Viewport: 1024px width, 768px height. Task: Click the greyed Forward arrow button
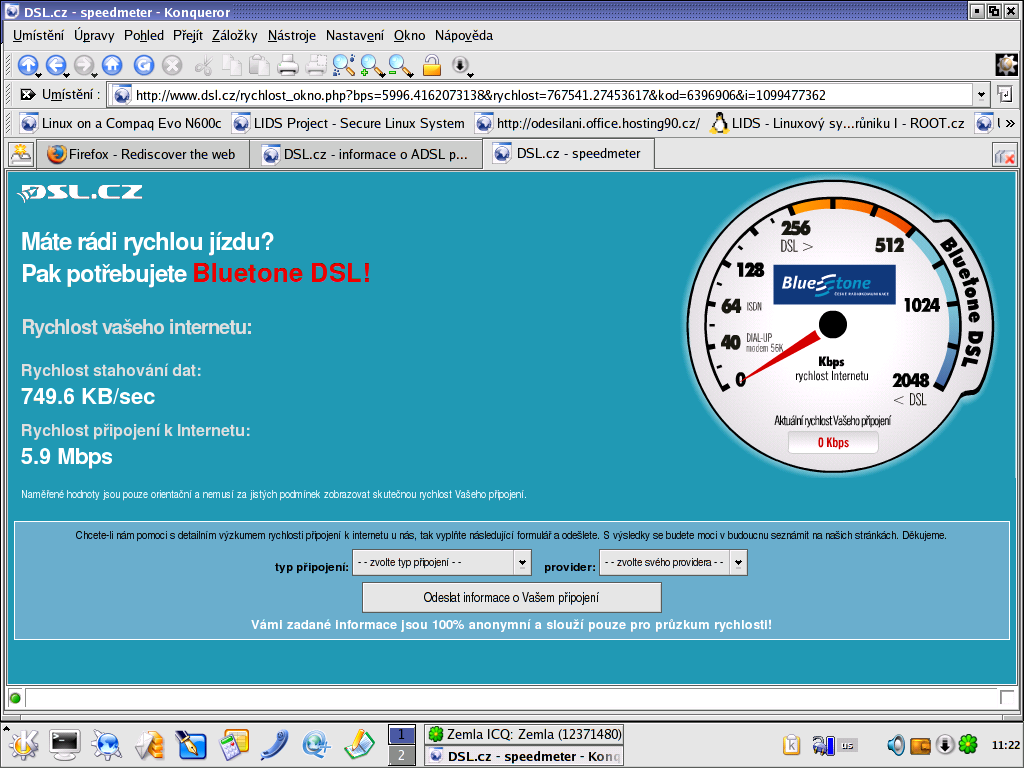pos(84,65)
